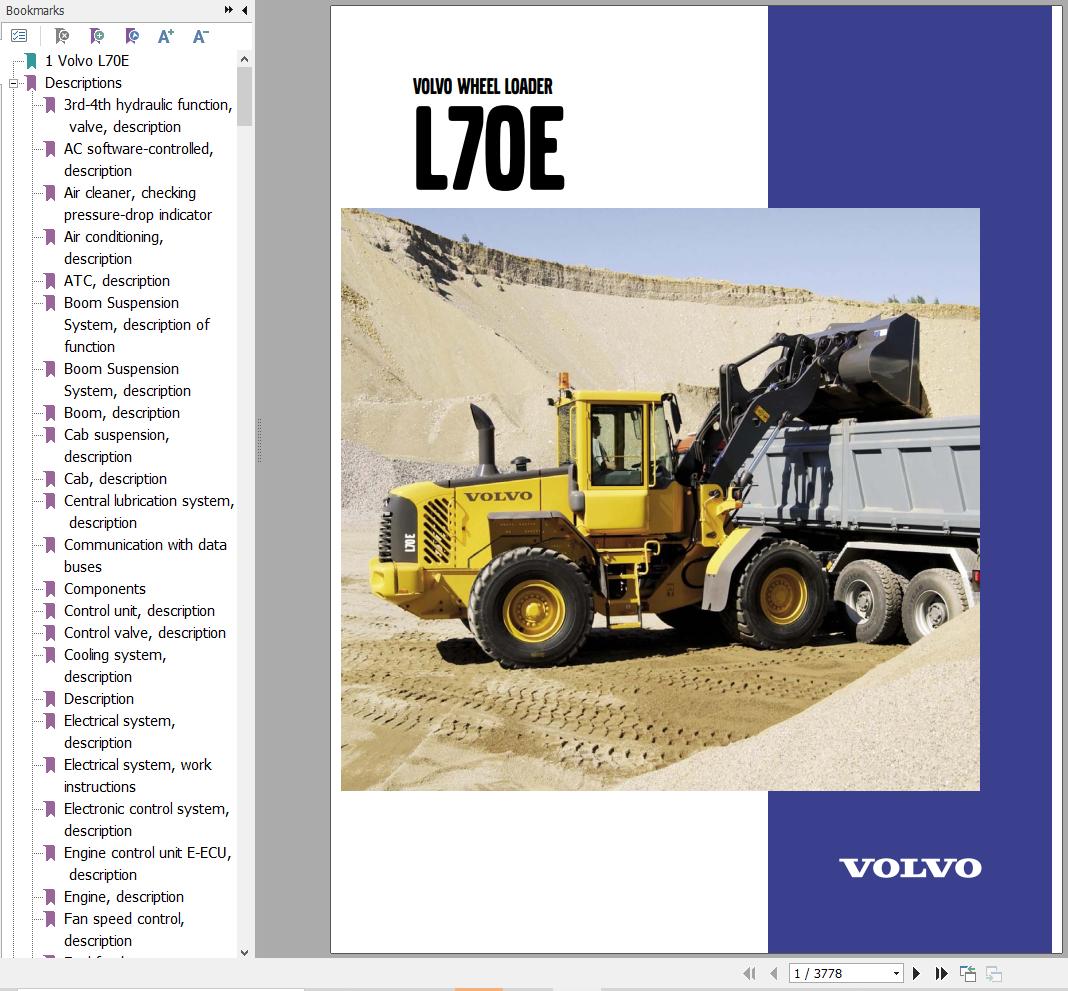
Task: Open the page number dropdown arrow
Action: (x=896, y=973)
